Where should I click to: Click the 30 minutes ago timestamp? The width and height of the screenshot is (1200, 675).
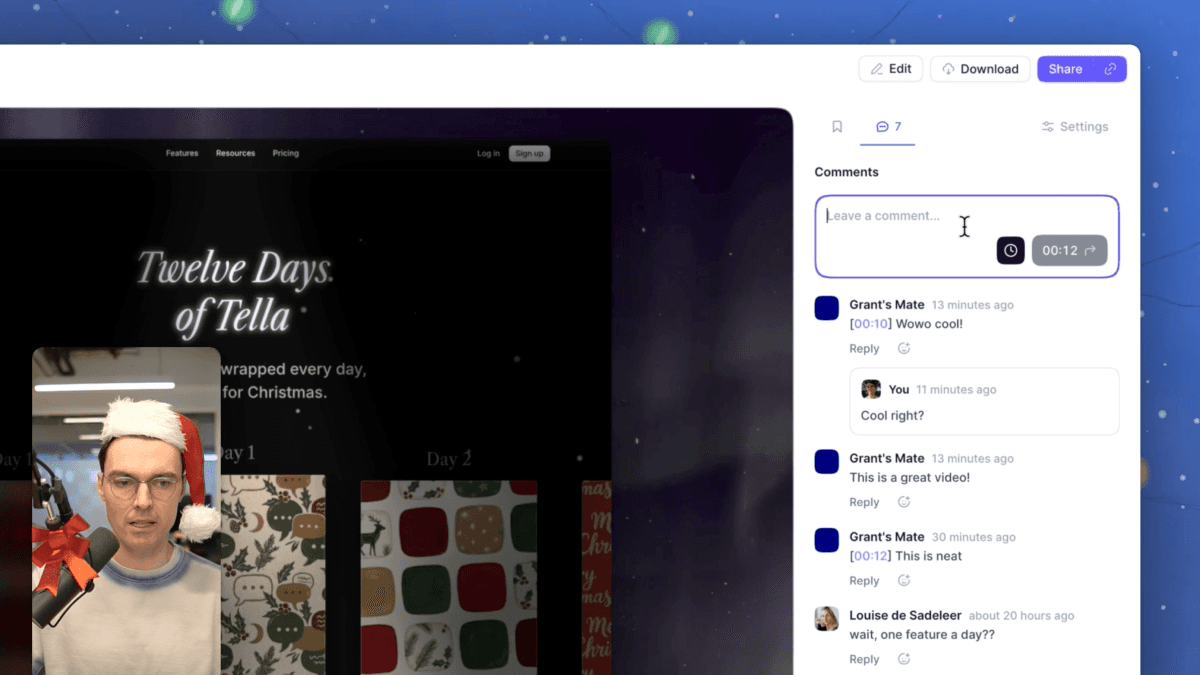click(973, 537)
